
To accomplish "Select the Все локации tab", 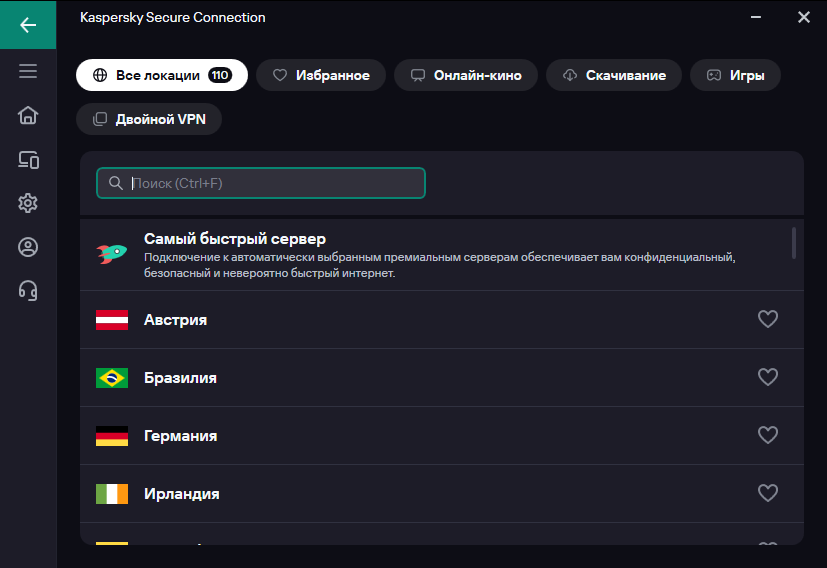I will (x=162, y=75).
